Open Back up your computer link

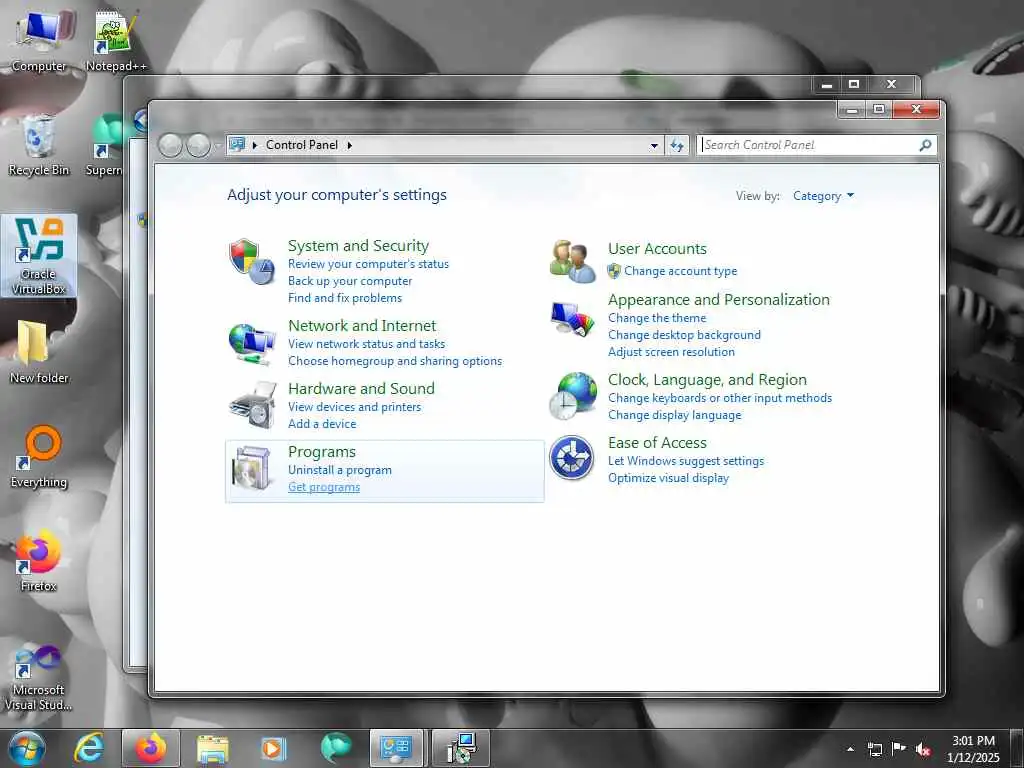350,281
